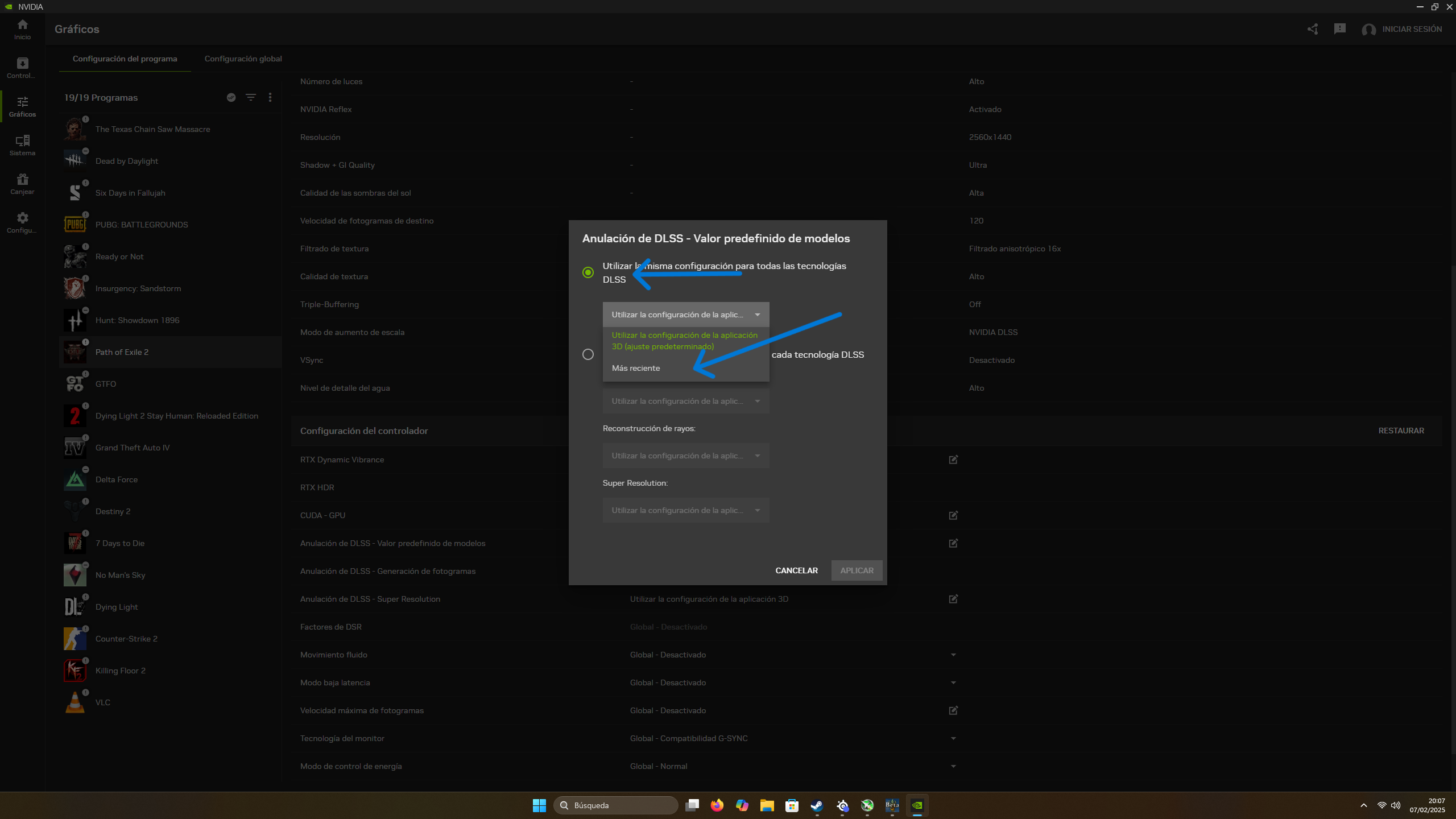Open the three-dot programs menu
1456x819 pixels.
coord(270,97)
